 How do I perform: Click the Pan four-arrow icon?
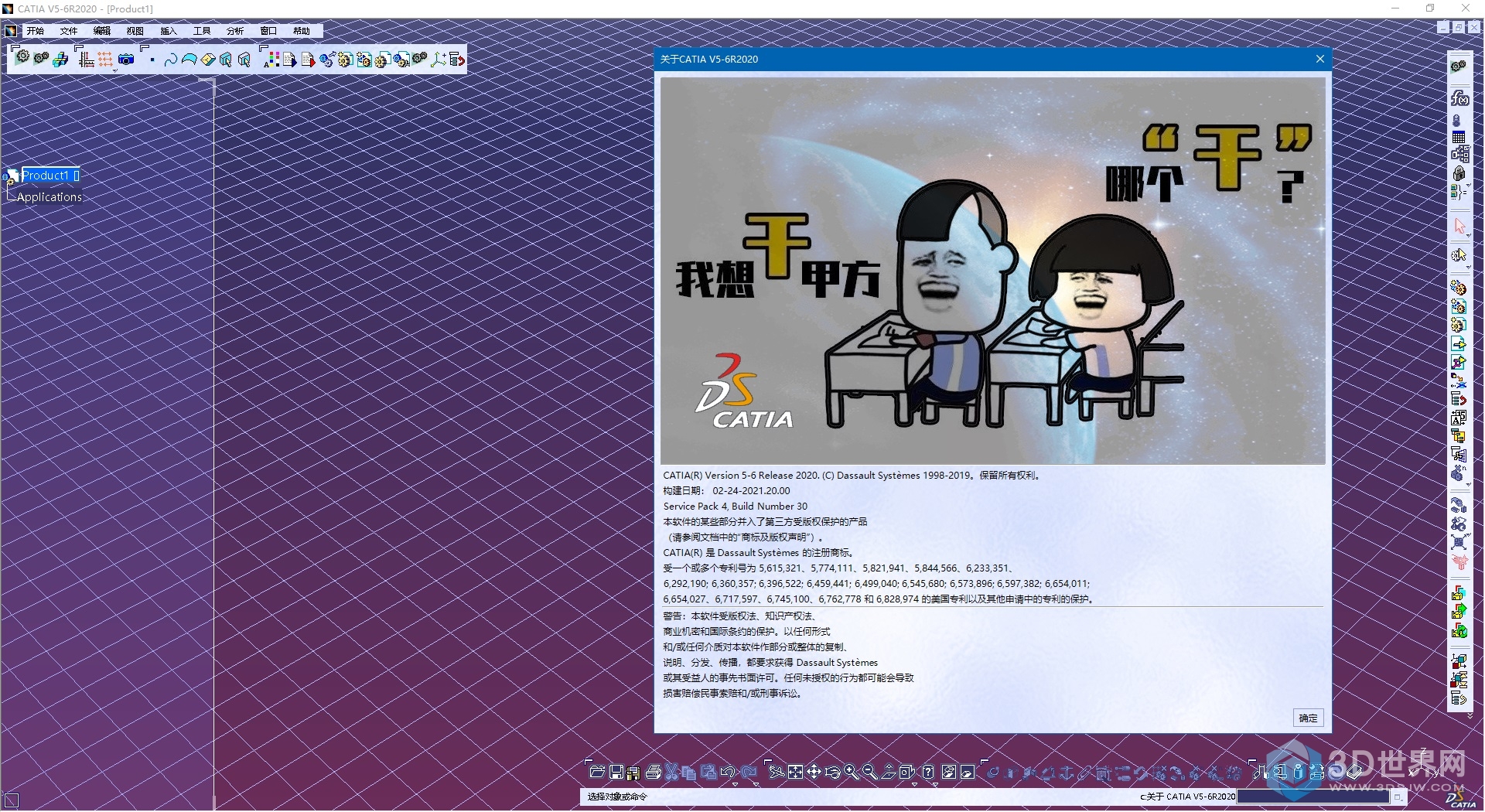tap(814, 772)
